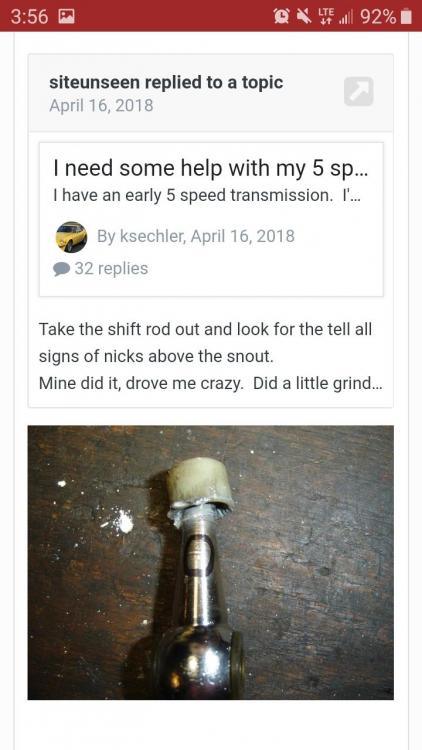Tap ksechler's yellow car avatar

coord(71,237)
